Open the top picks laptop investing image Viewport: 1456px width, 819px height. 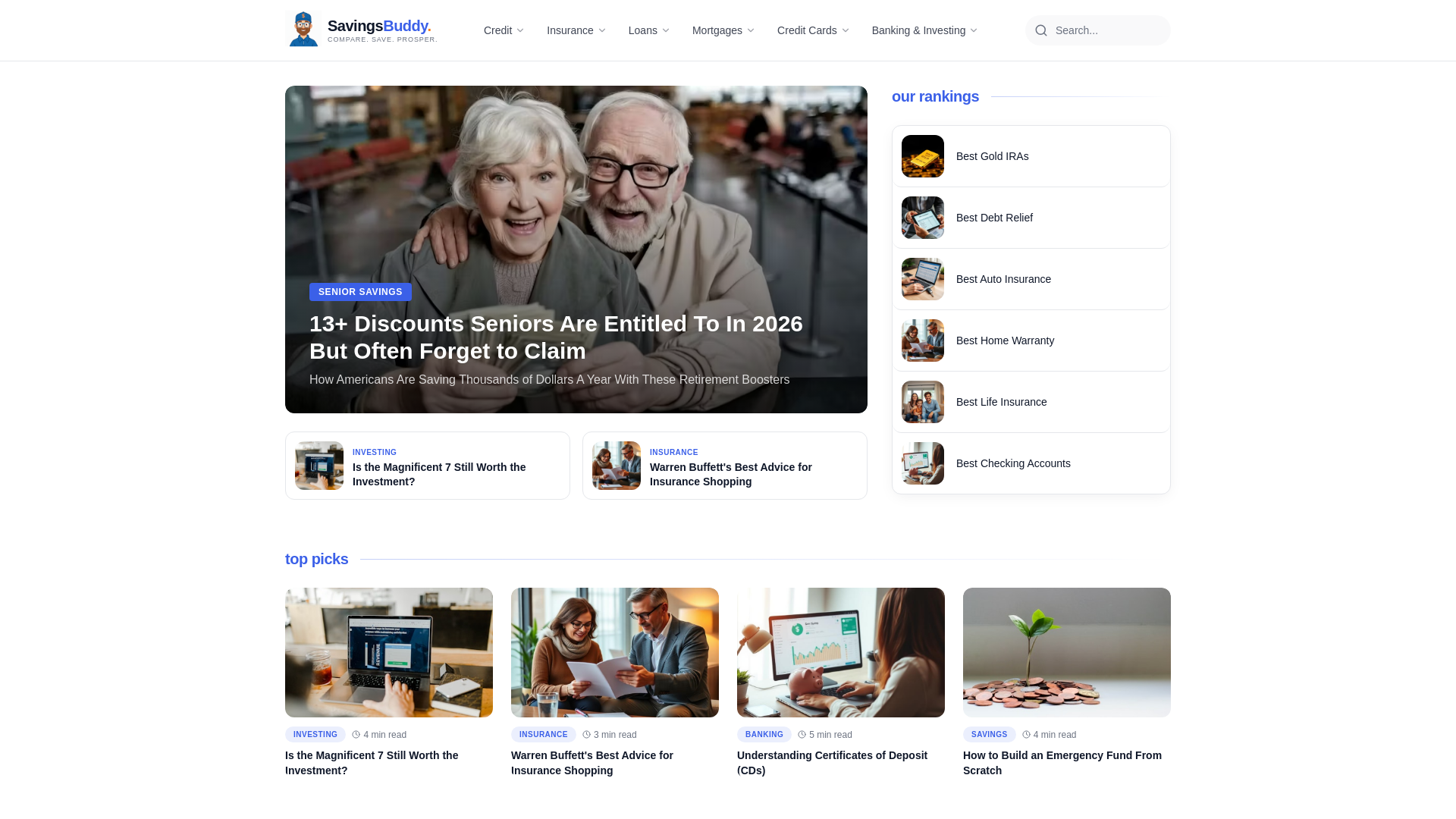(x=389, y=652)
